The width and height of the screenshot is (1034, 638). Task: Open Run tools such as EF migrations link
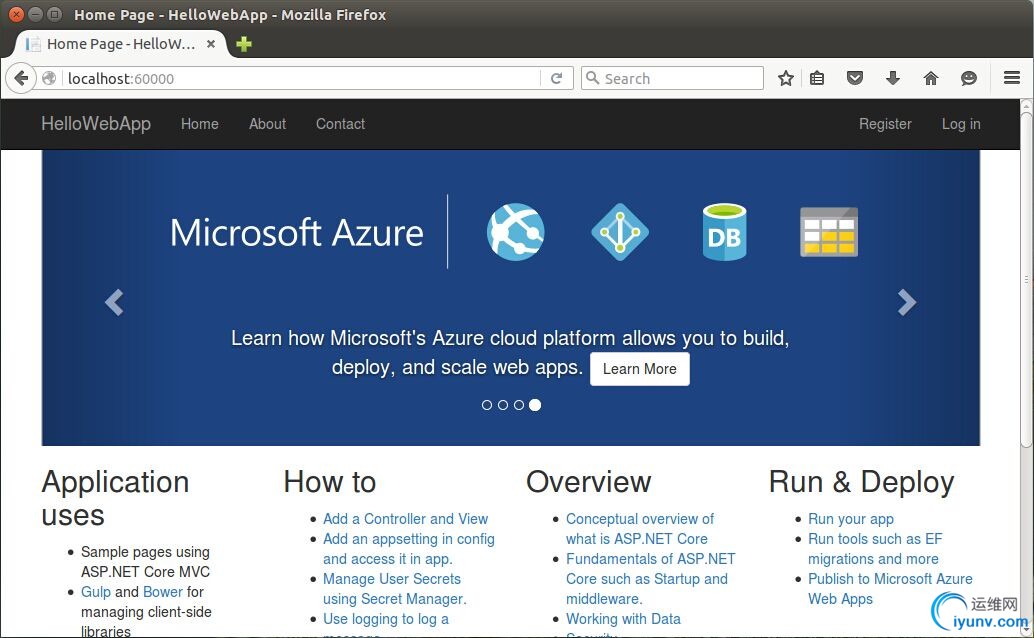[x=875, y=549]
